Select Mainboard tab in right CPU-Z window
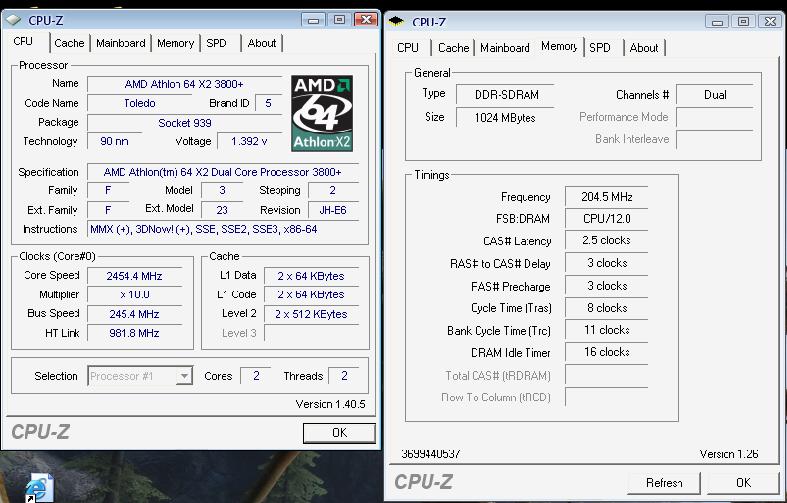This screenshot has width=787, height=503. 504,48
